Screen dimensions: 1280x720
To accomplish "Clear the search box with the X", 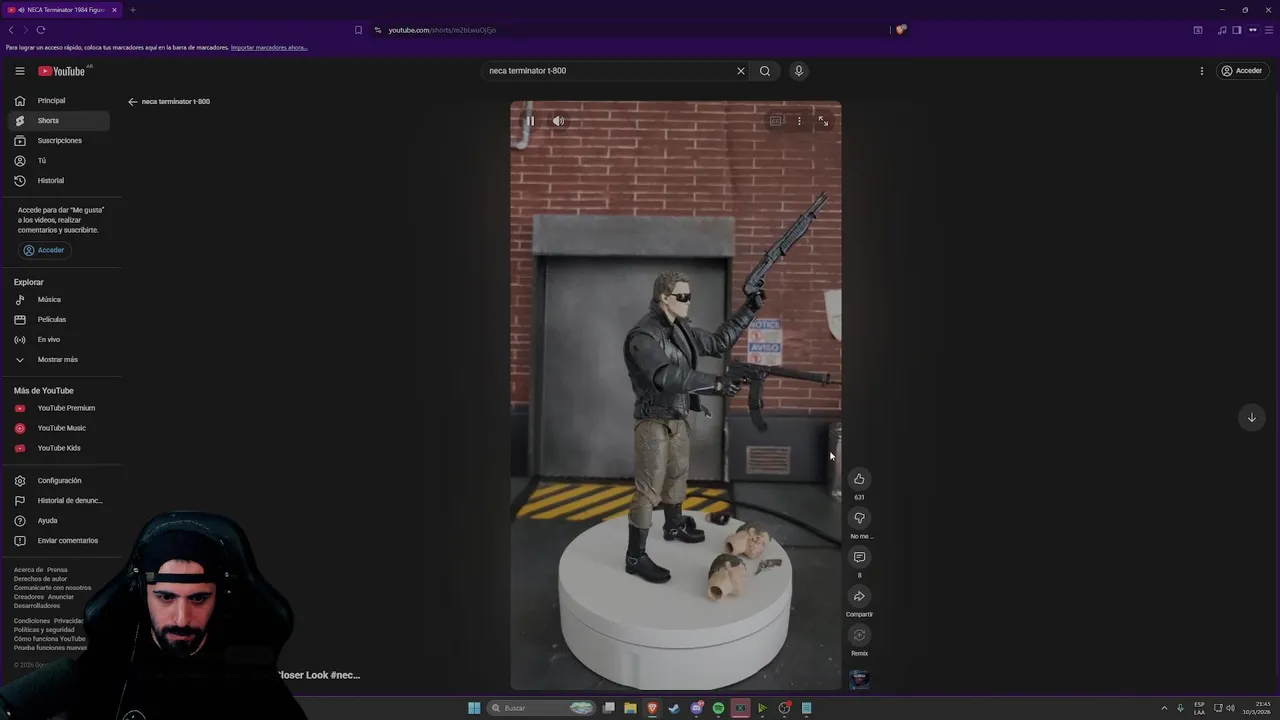I will [x=741, y=71].
